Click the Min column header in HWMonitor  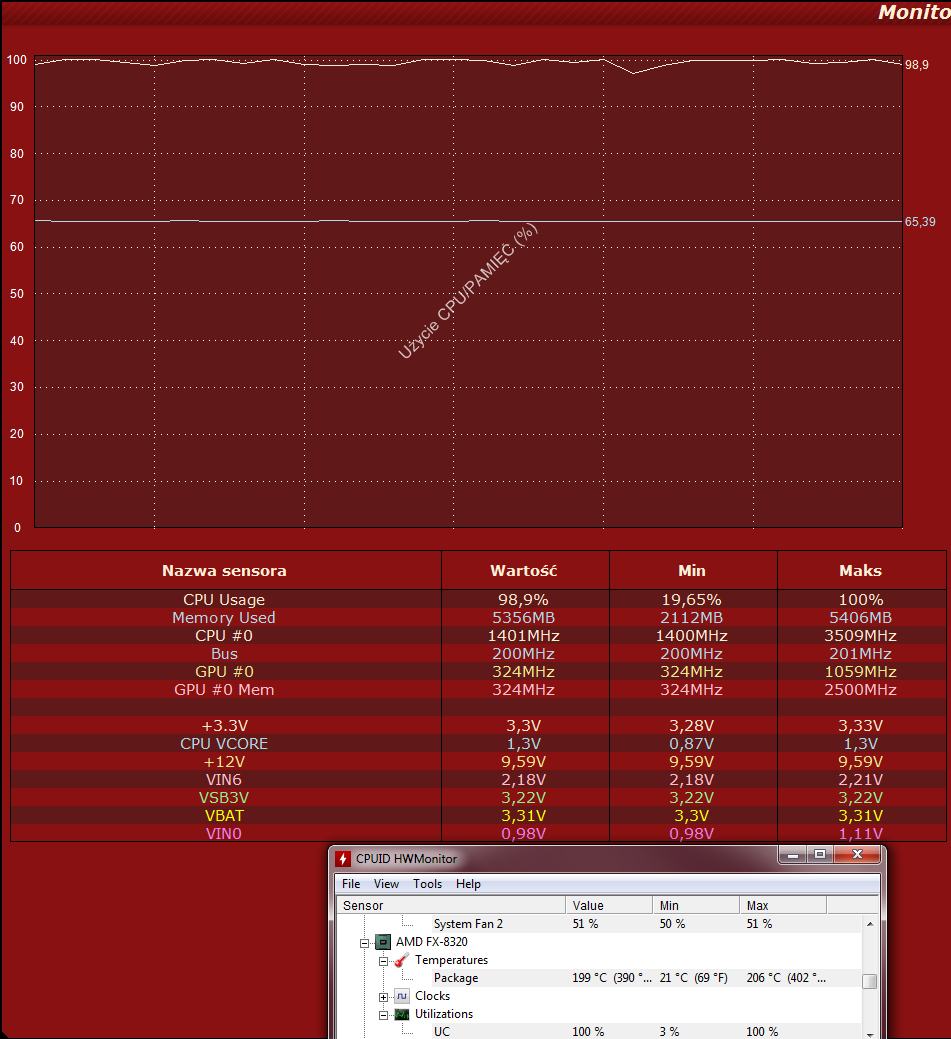pos(696,905)
